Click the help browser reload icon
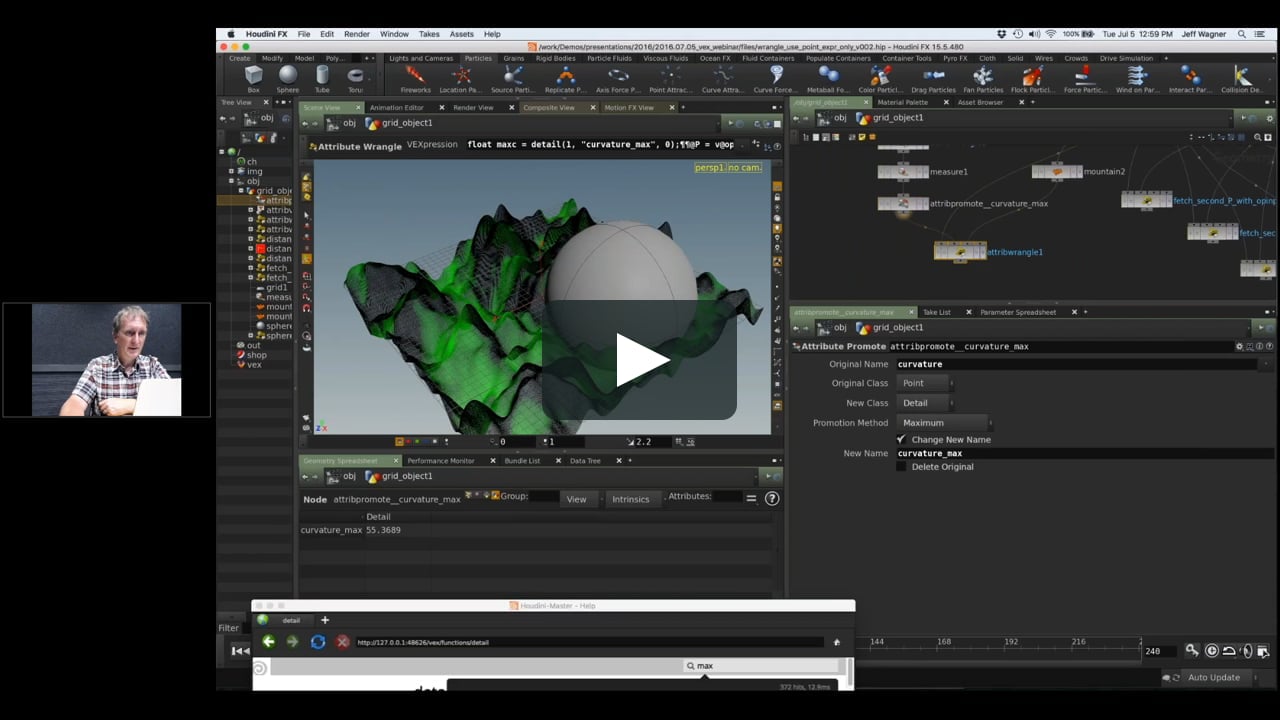Image resolution: width=1280 pixels, height=720 pixels. 318,642
